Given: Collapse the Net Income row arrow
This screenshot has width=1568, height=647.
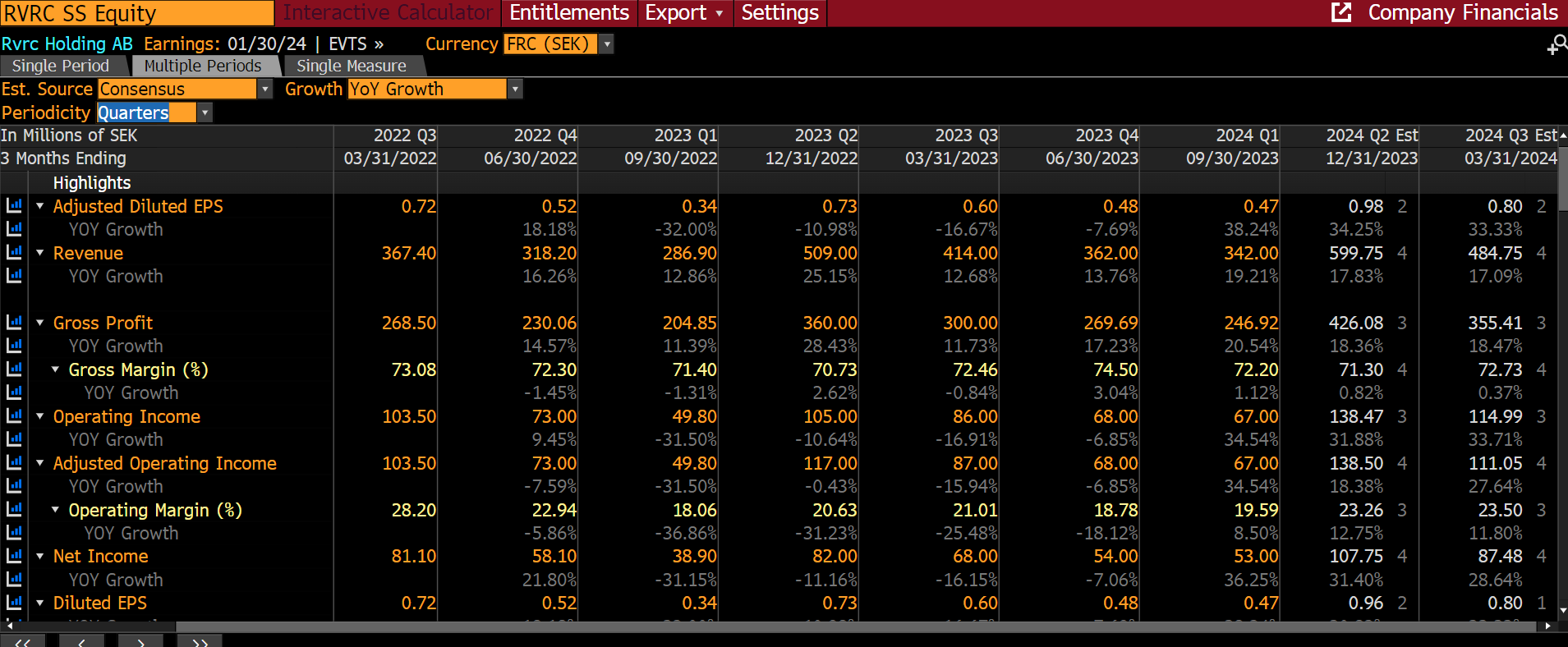Looking at the screenshot, I should click(39, 556).
